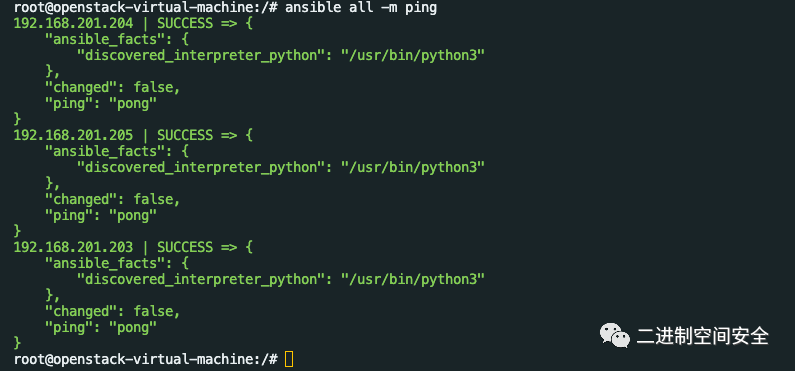Image resolution: width=795 pixels, height=371 pixels.
Task: Click the "pong" value for host 203
Action: pyautogui.click(x=133, y=327)
